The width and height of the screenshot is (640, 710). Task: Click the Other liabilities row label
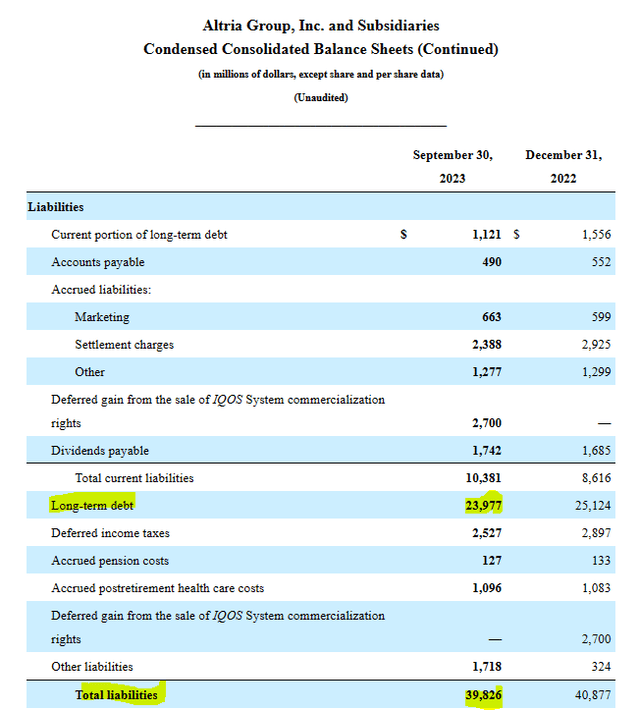pos(92,666)
